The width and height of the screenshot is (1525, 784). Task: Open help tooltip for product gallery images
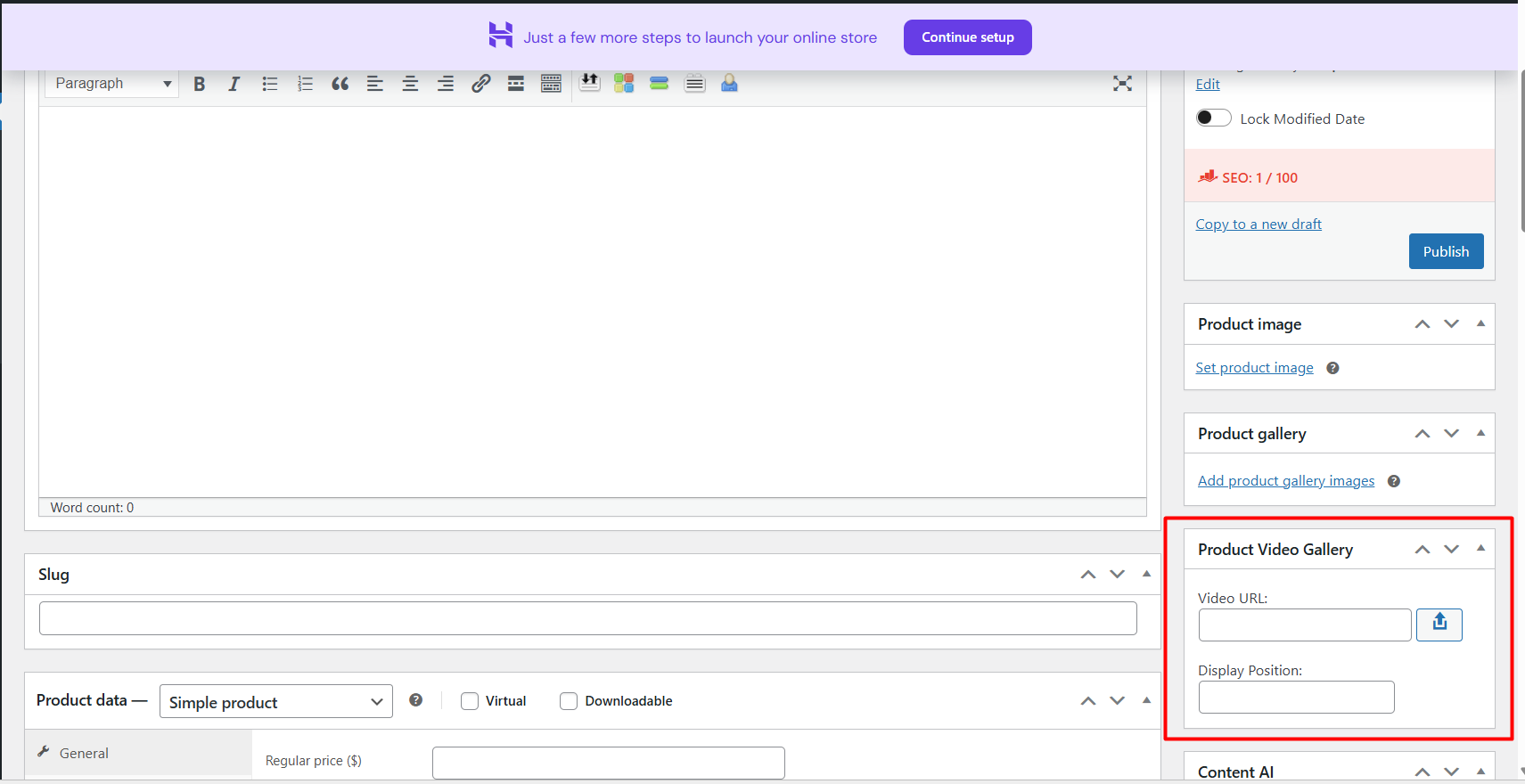[x=1394, y=481]
